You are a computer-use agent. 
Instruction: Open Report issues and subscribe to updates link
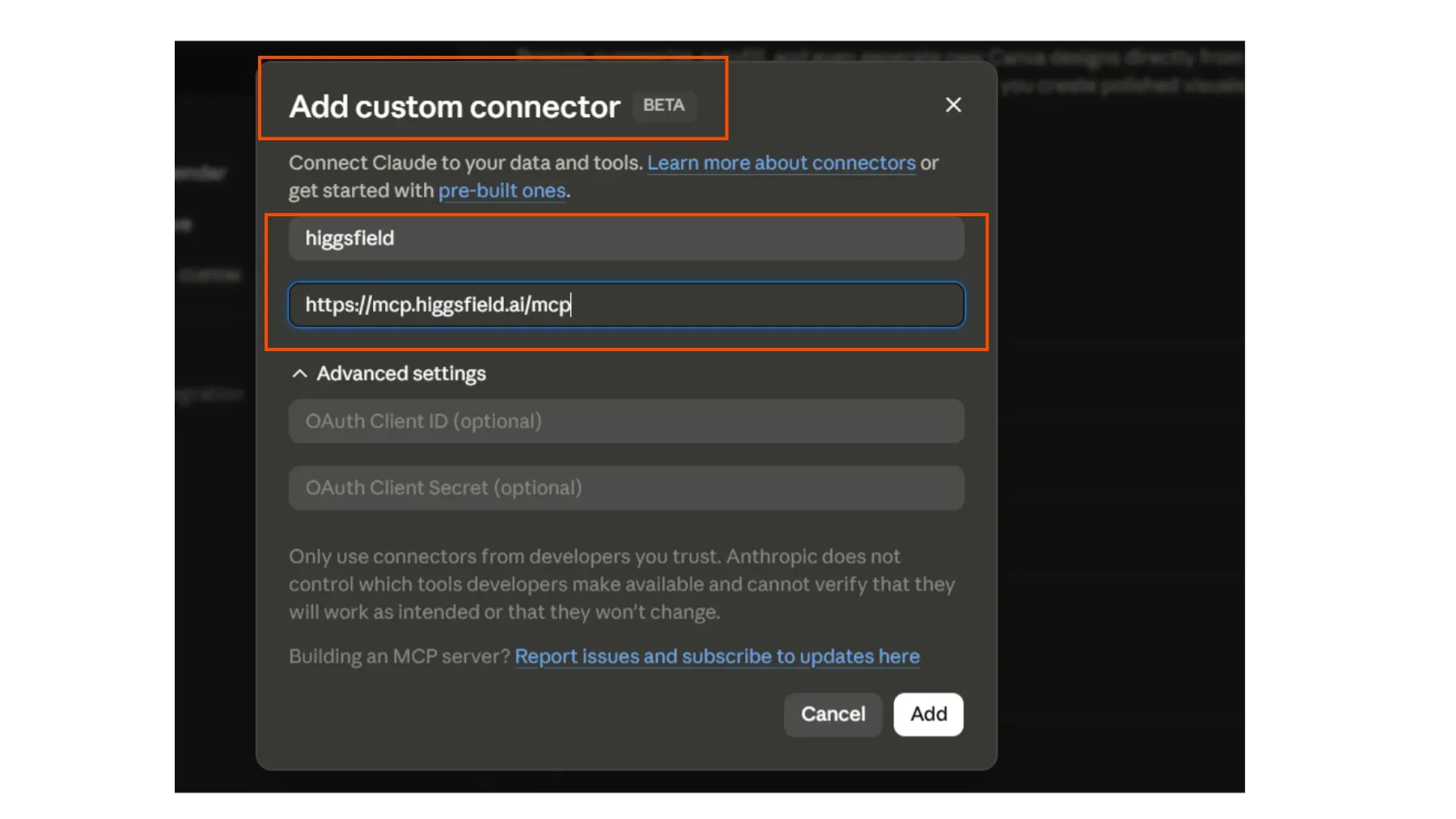pyautogui.click(x=717, y=656)
